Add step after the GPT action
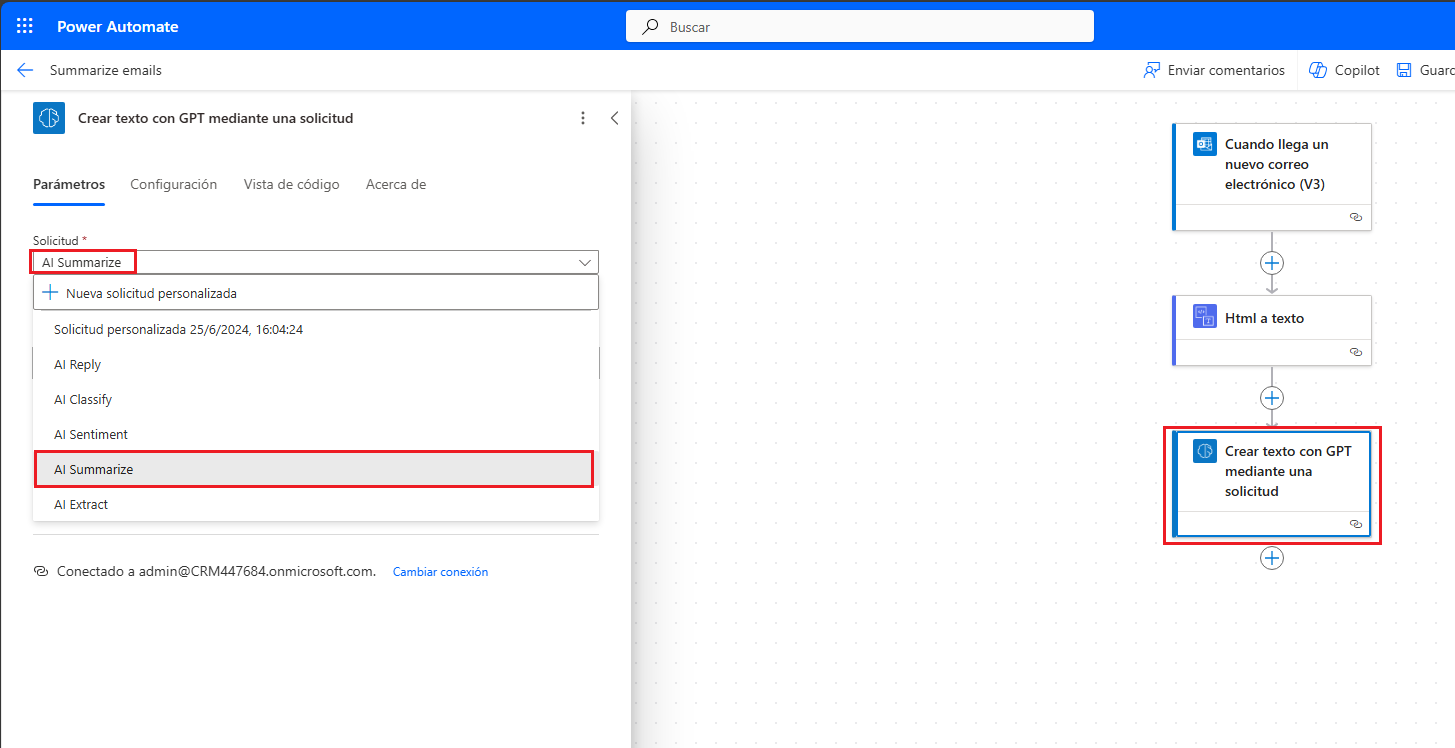The height and width of the screenshot is (748, 1455). [x=1272, y=558]
